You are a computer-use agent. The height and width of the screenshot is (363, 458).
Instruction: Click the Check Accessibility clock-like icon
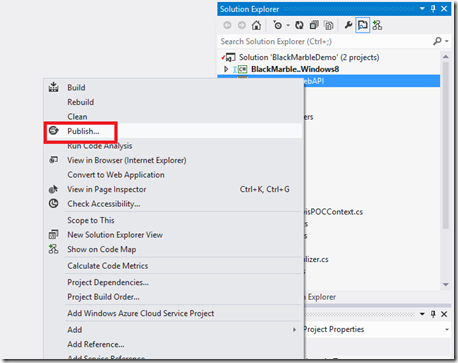pyautogui.click(x=53, y=203)
